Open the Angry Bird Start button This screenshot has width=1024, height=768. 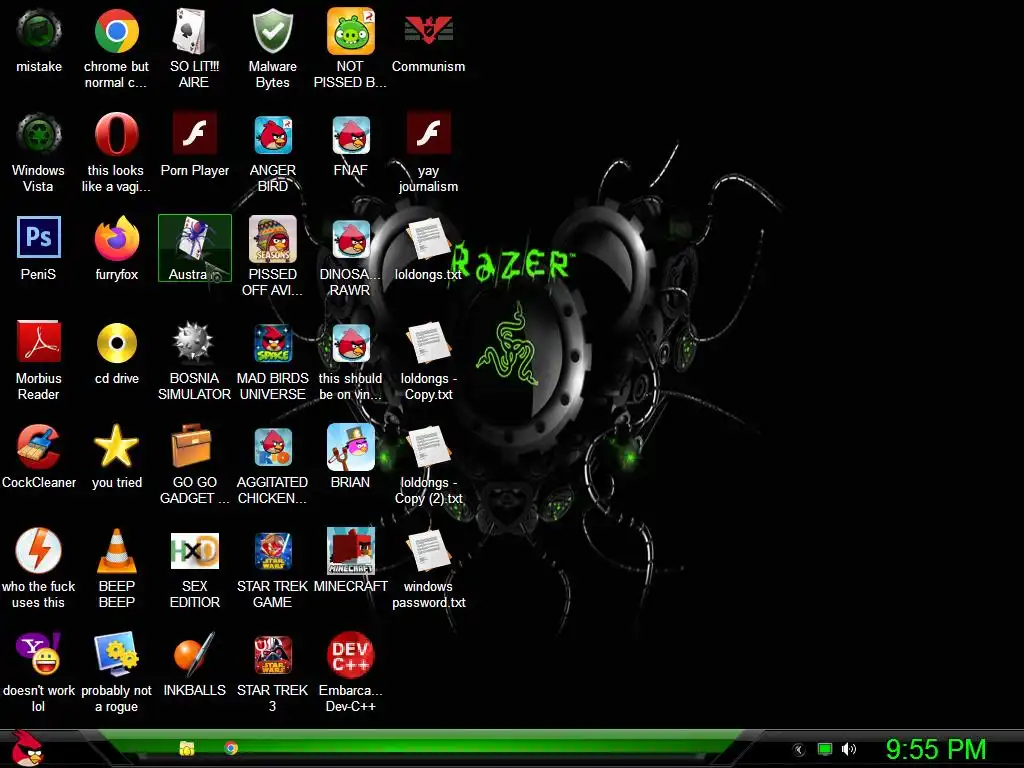[27, 748]
